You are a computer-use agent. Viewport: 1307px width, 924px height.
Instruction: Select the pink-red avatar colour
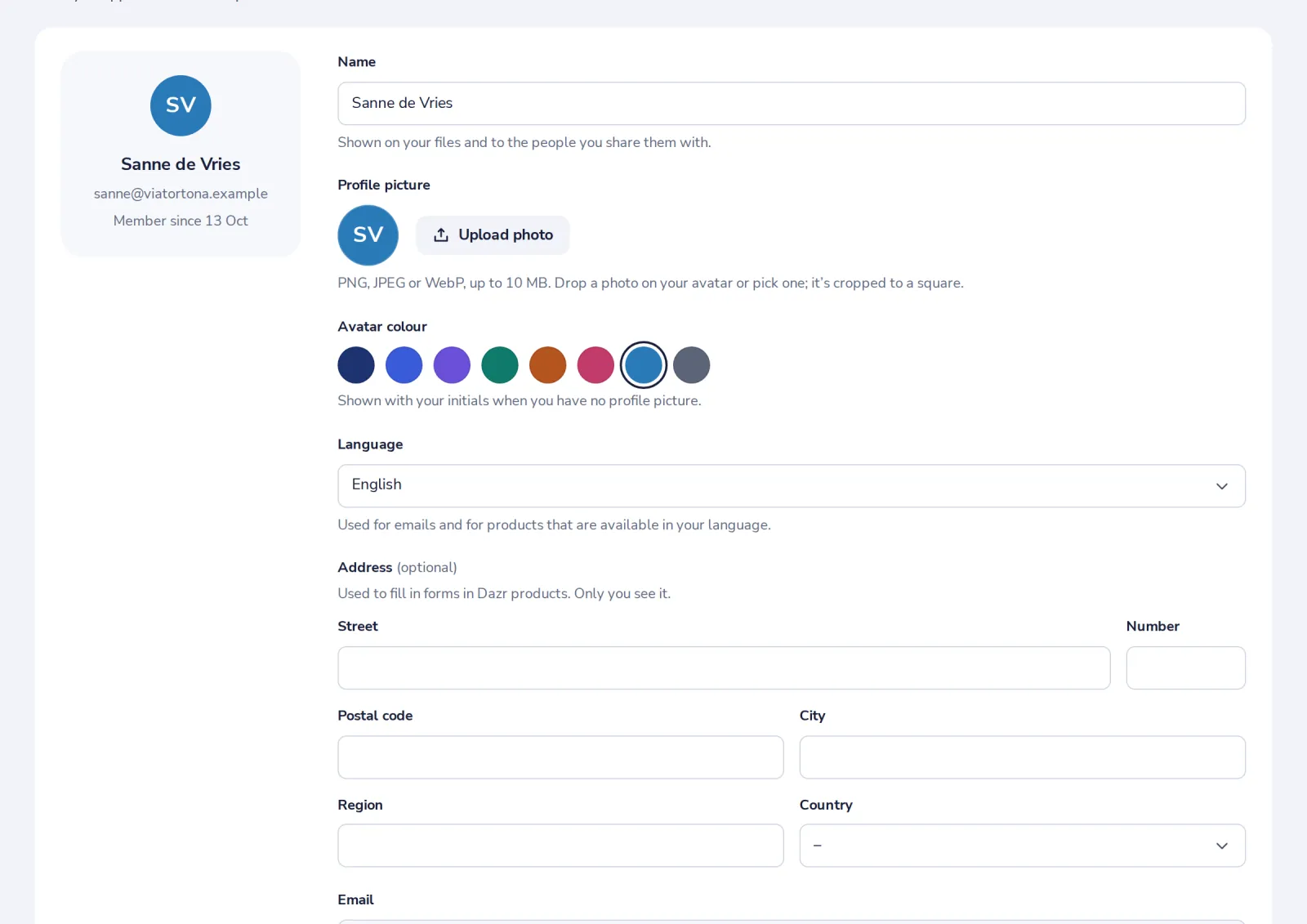(x=596, y=365)
